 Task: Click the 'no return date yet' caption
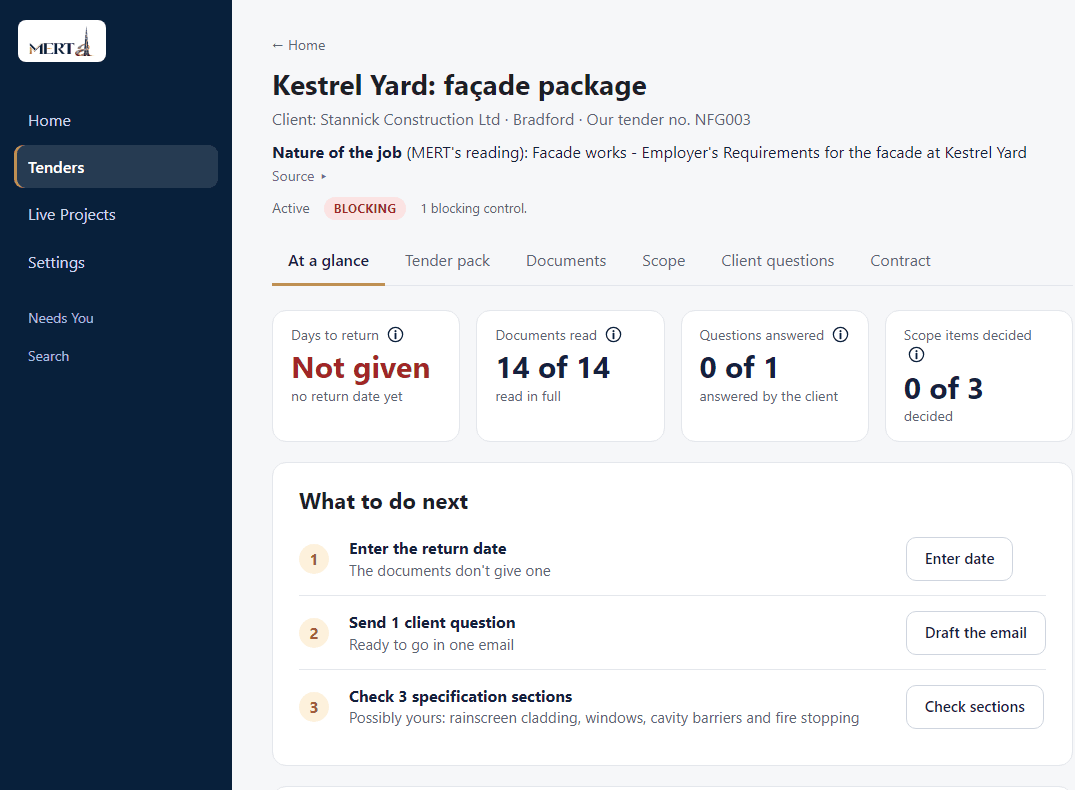coord(347,396)
